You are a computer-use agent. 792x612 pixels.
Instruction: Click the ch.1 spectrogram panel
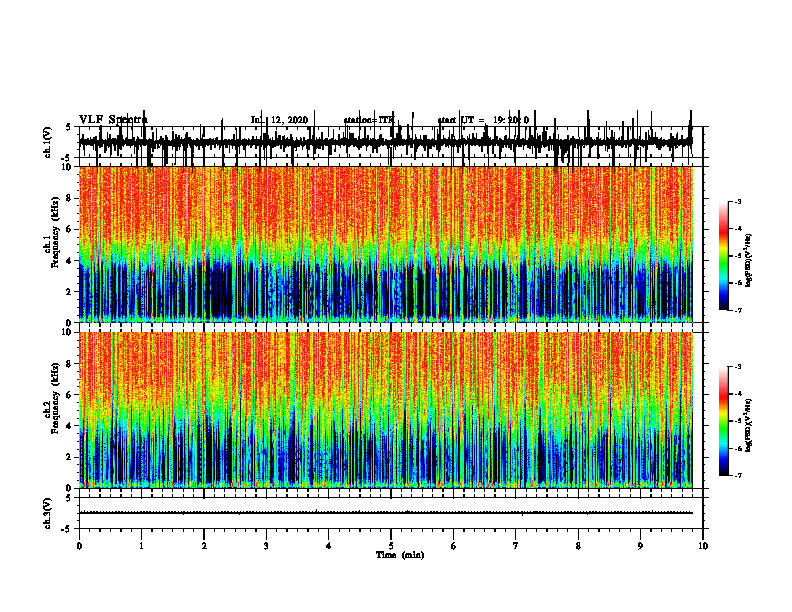[386, 244]
